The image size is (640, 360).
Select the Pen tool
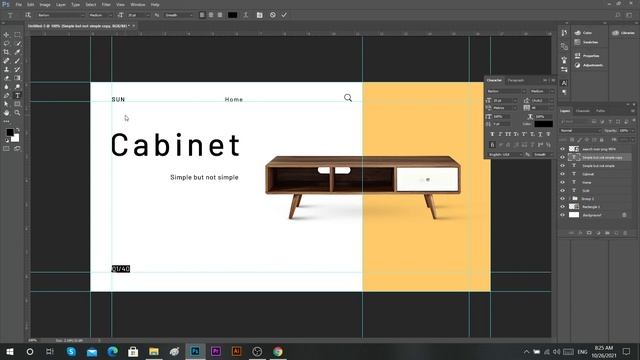click(x=6, y=96)
